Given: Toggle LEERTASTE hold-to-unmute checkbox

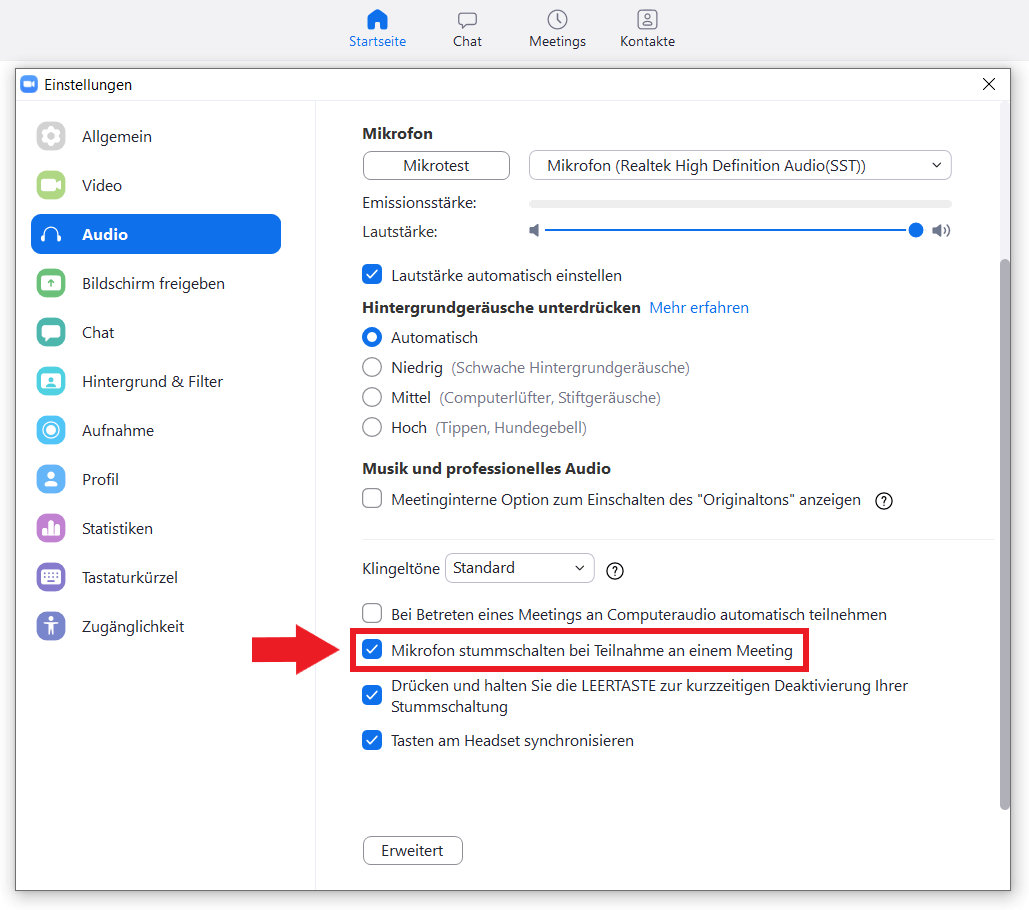Looking at the screenshot, I should click(x=372, y=695).
